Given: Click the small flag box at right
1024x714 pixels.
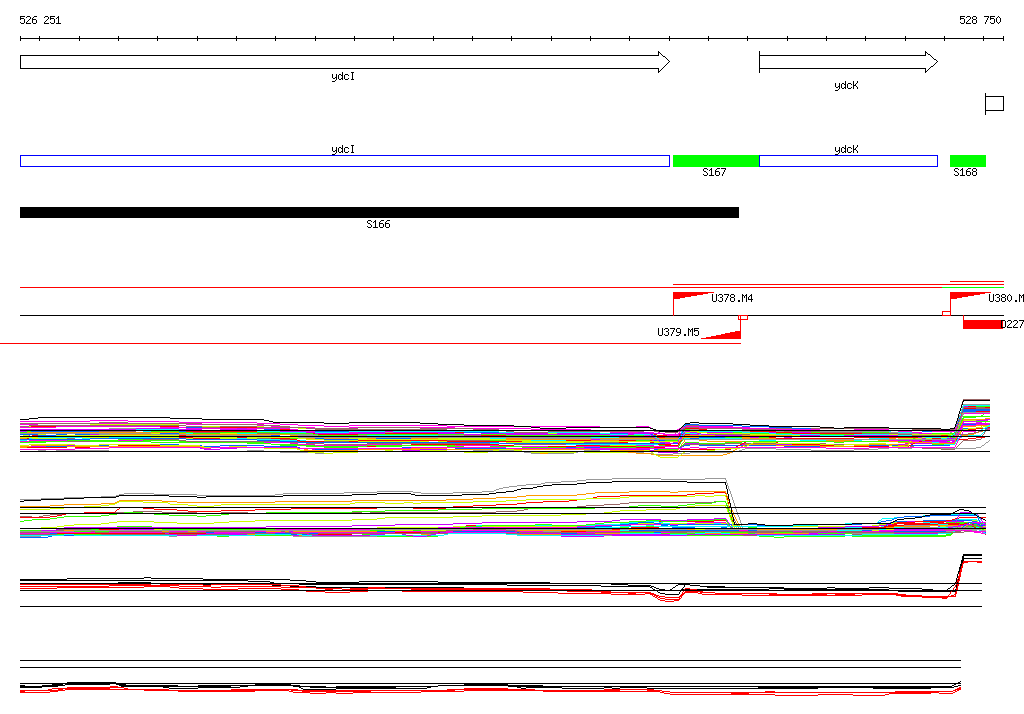Looking at the screenshot, I should click(994, 104).
